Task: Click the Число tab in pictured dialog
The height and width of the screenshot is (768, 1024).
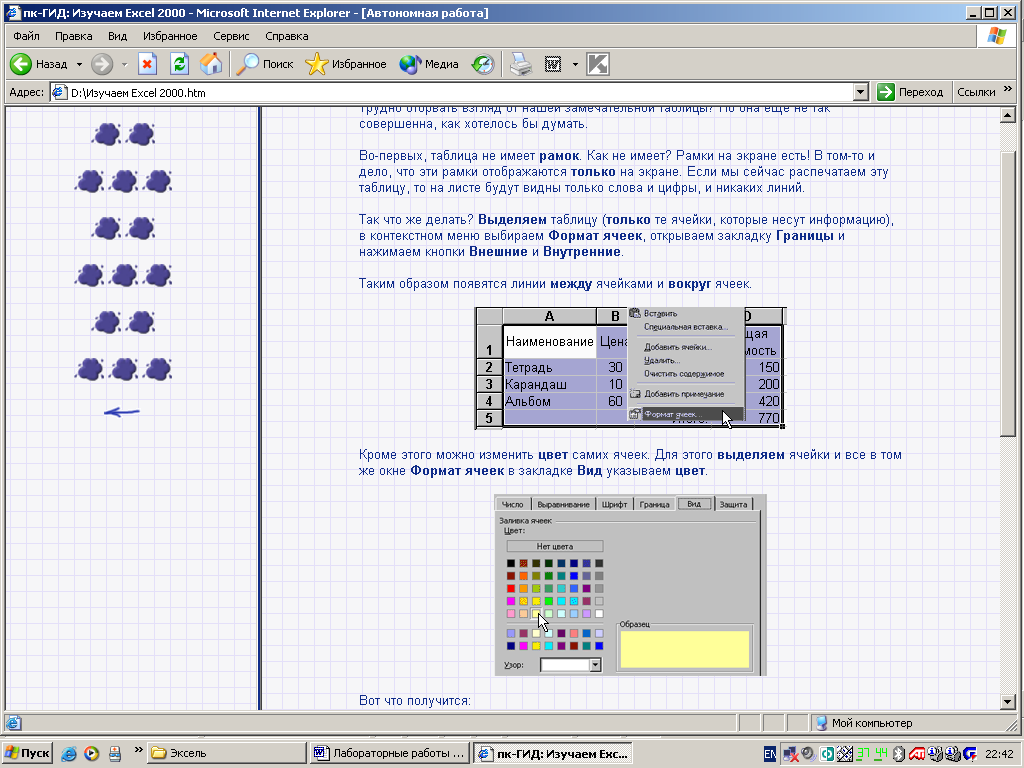Action: coord(513,504)
